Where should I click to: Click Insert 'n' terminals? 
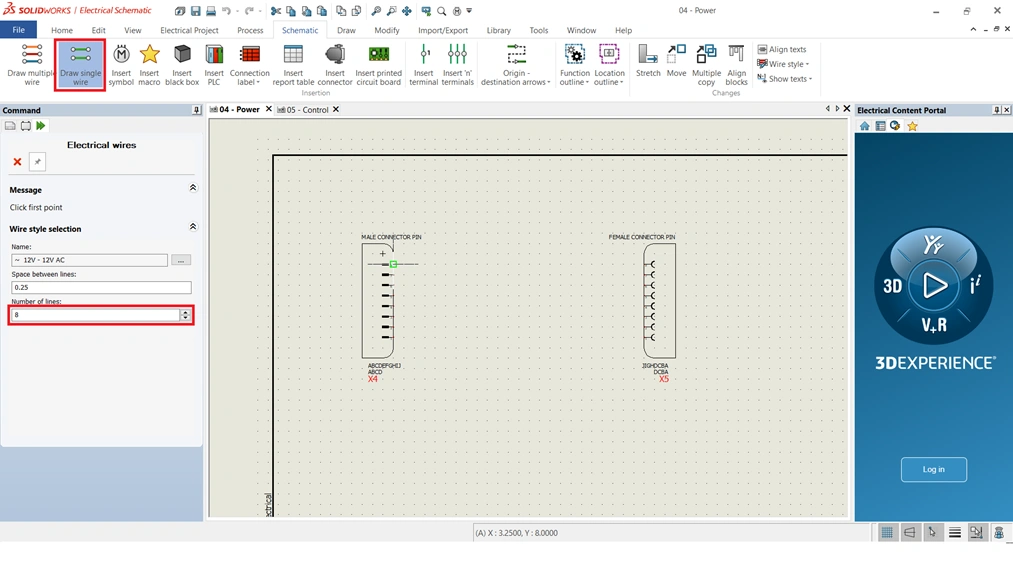click(x=457, y=65)
